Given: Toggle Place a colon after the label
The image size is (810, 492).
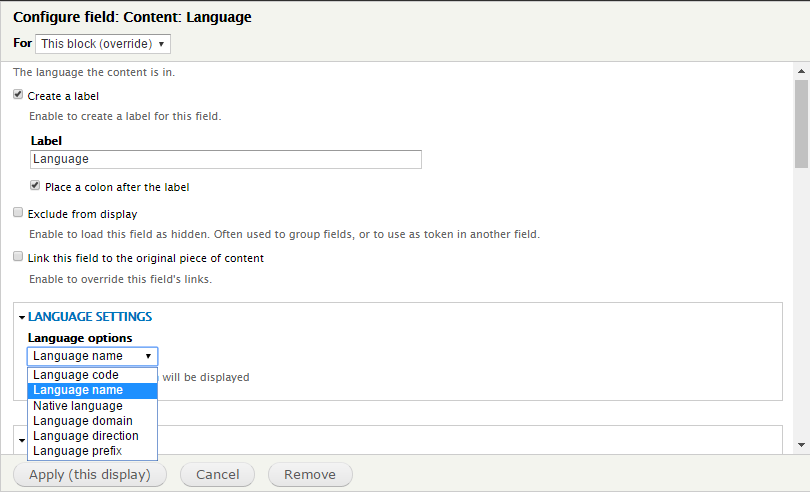Looking at the screenshot, I should (x=35, y=186).
